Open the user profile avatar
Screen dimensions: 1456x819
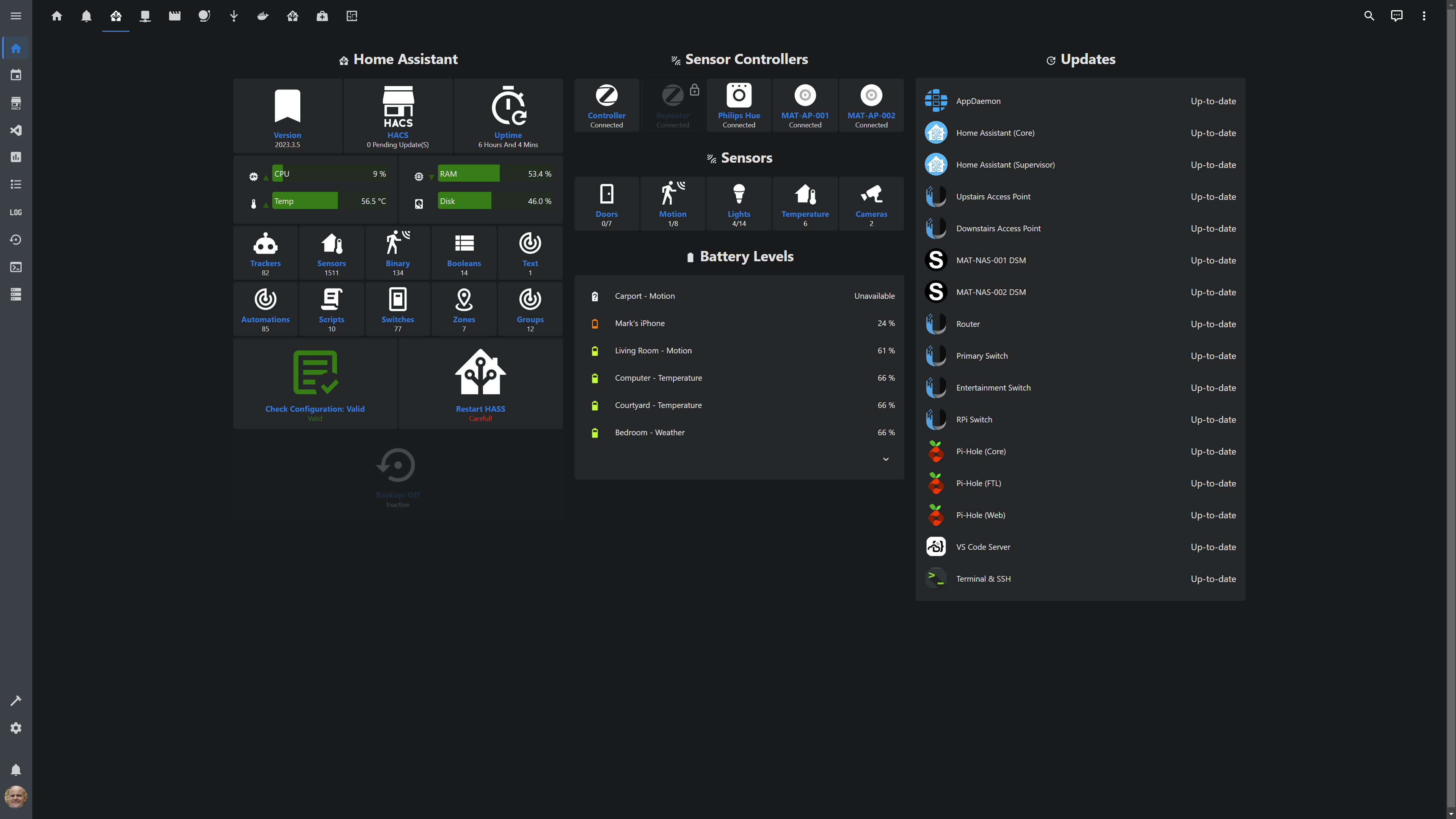[16, 797]
